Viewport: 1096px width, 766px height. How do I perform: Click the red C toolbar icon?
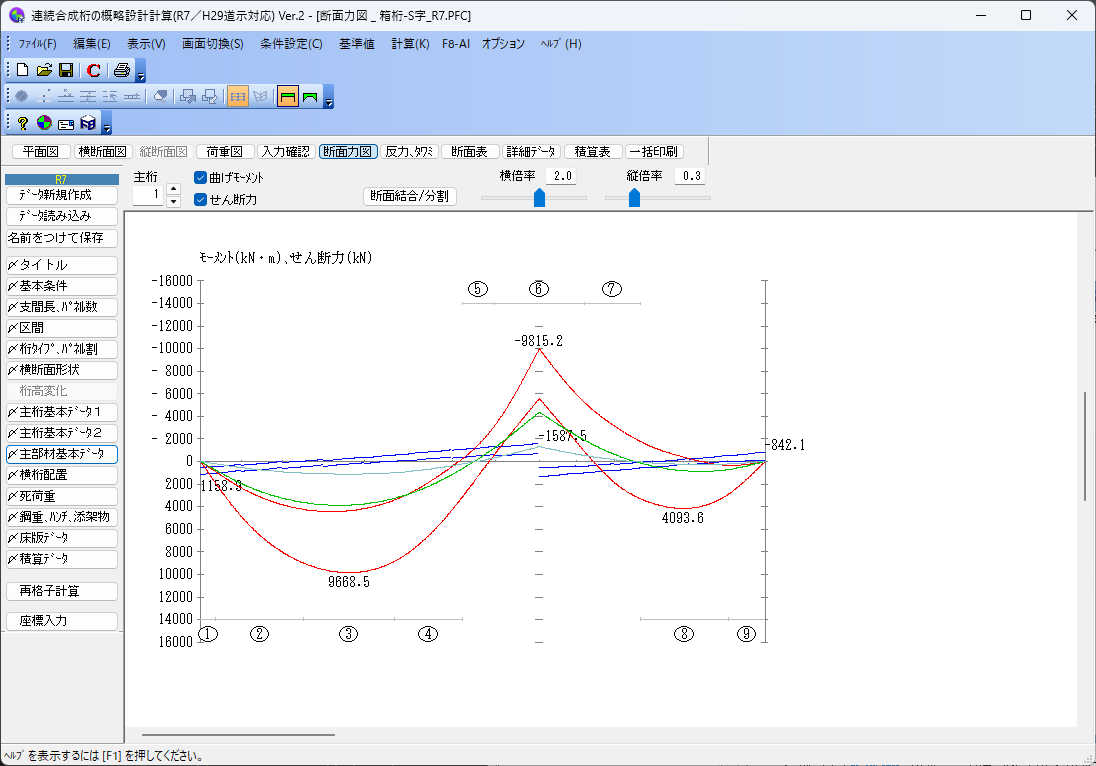[x=94, y=70]
